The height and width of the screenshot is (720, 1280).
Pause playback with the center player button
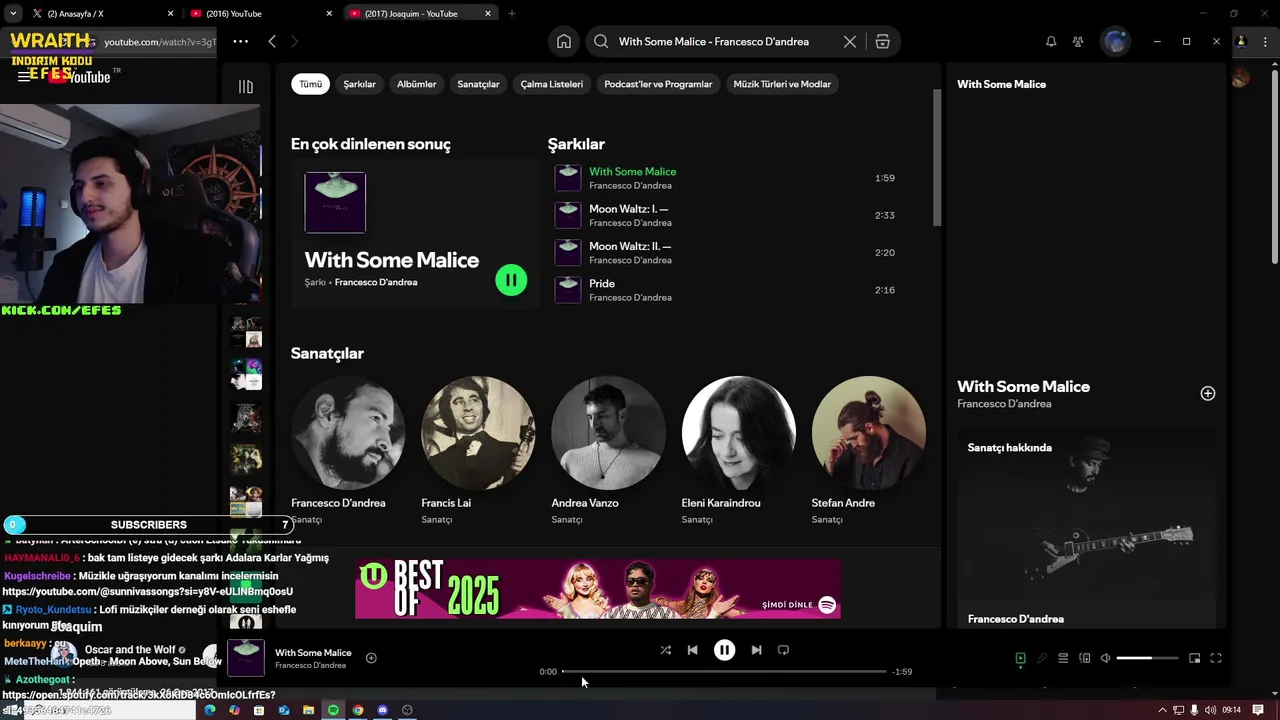click(x=724, y=650)
